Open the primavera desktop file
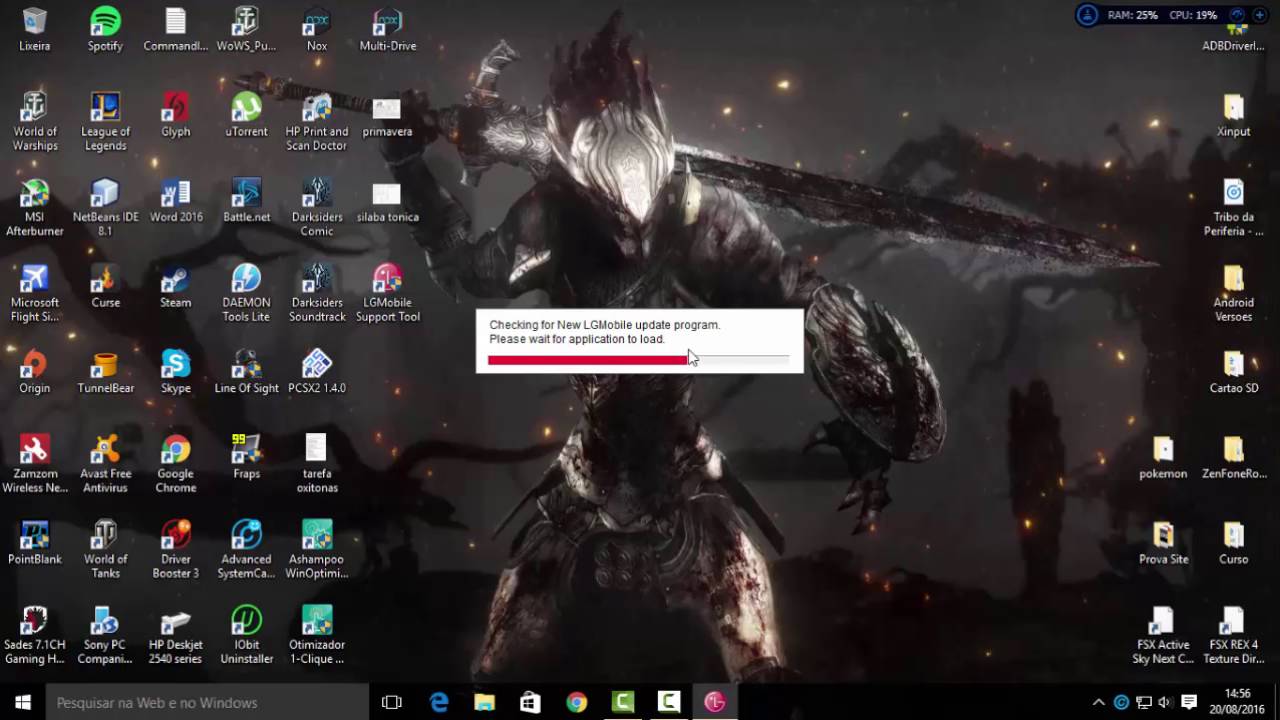The image size is (1280, 720). [388, 115]
